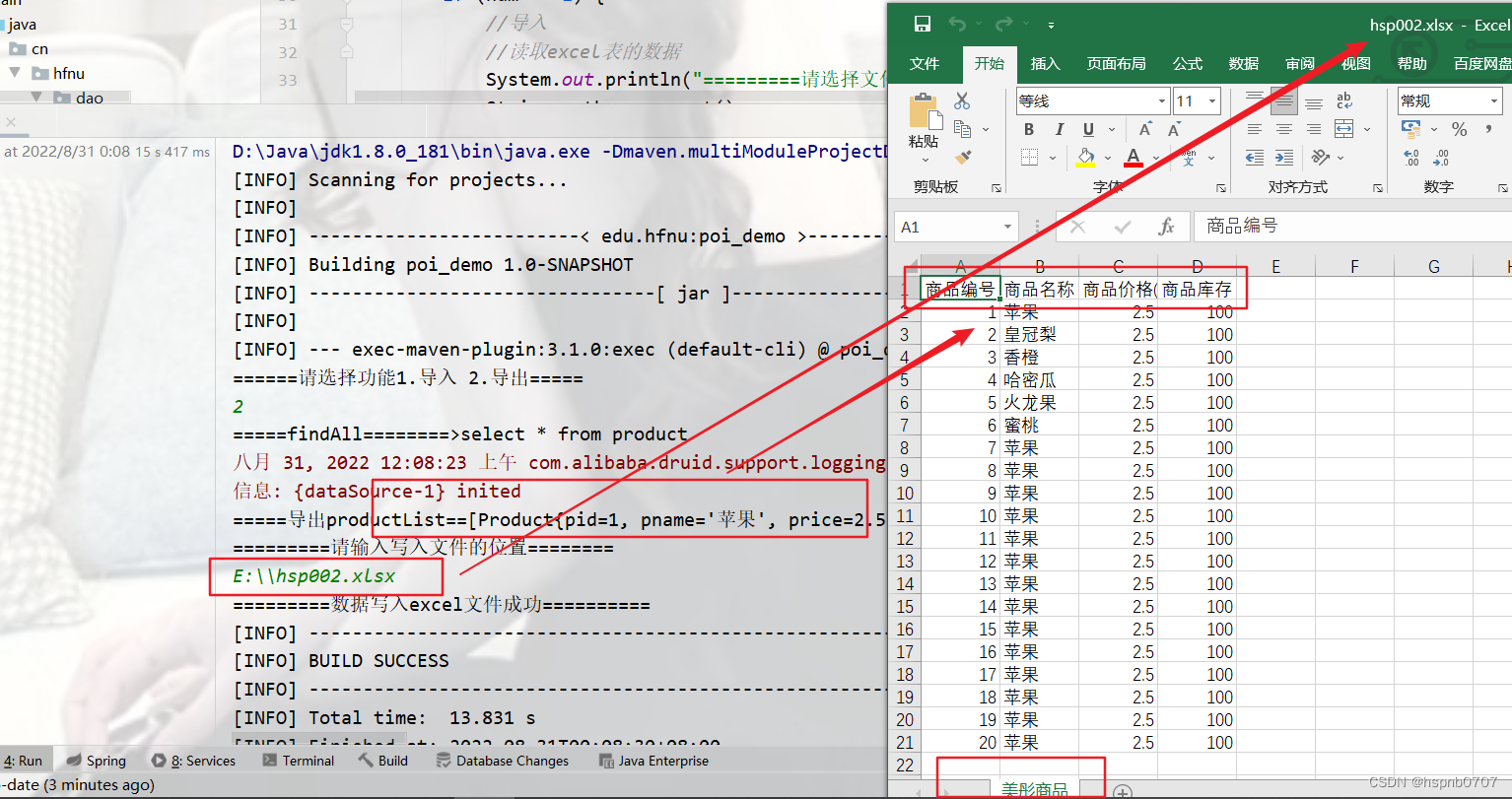Open the fill color dropdown arrow
1512x799 pixels.
pyautogui.click(x=1108, y=157)
